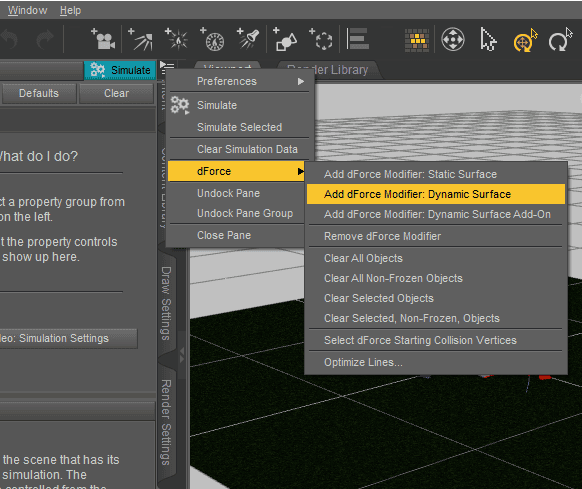582x489 pixels.
Task: Select the Geometry Editor grid icon
Action: pyautogui.click(x=417, y=40)
